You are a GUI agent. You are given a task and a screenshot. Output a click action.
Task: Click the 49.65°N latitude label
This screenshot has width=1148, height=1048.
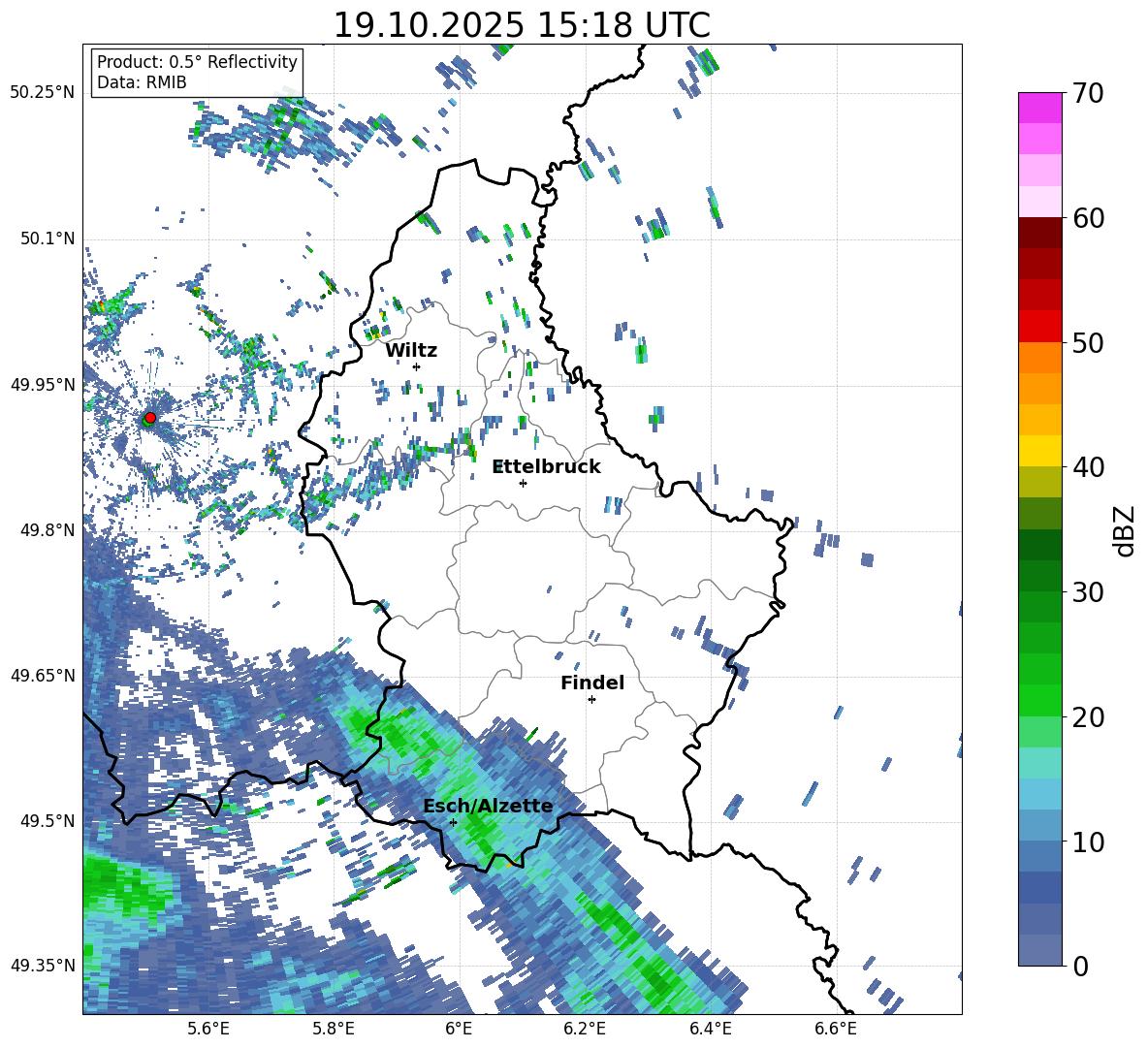(43, 675)
